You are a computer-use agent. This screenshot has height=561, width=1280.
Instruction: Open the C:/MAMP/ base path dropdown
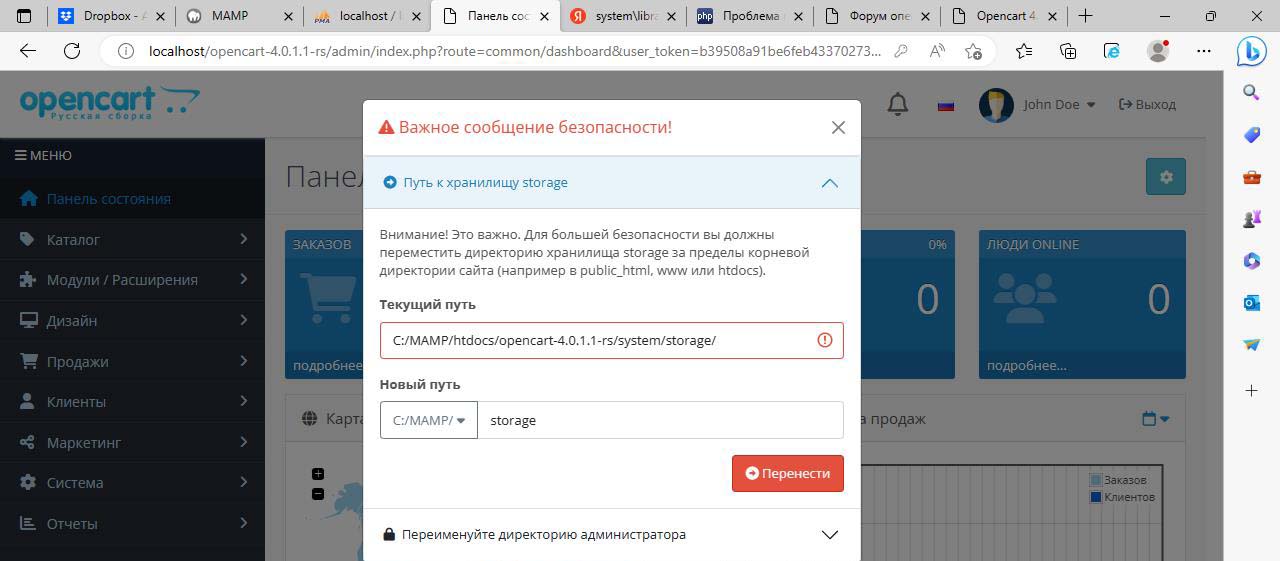pos(429,420)
